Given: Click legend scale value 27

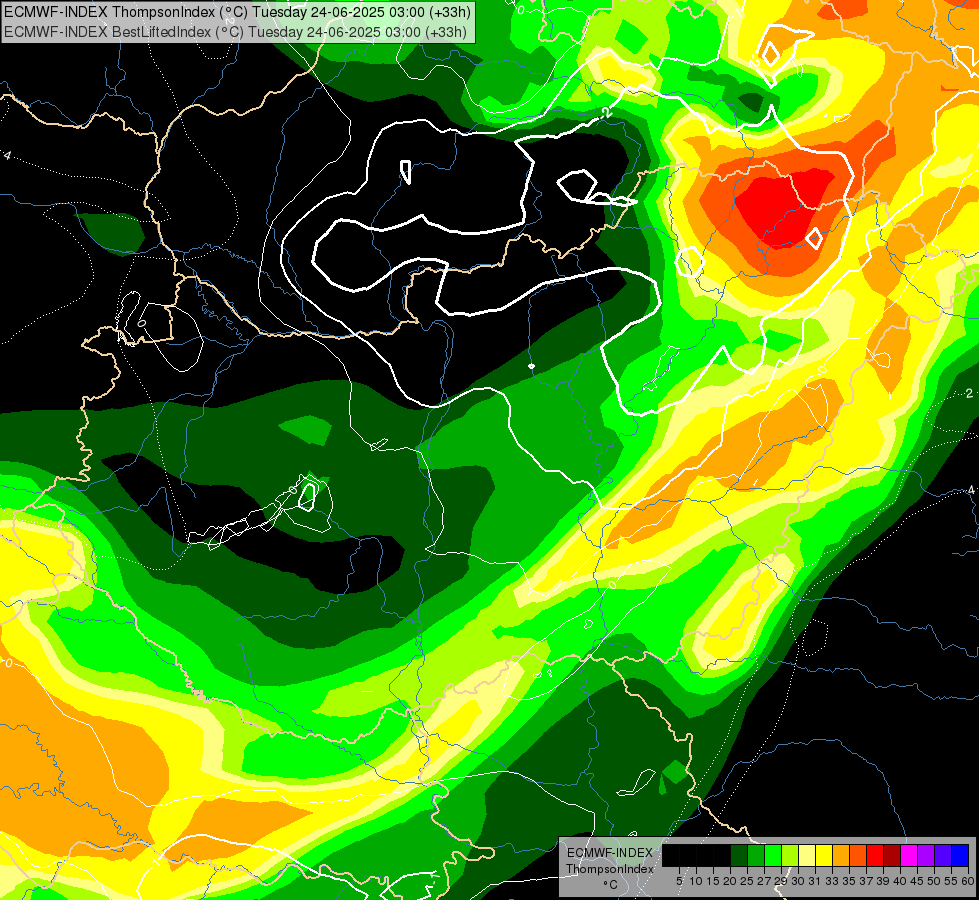Looking at the screenshot, I should (x=764, y=881).
